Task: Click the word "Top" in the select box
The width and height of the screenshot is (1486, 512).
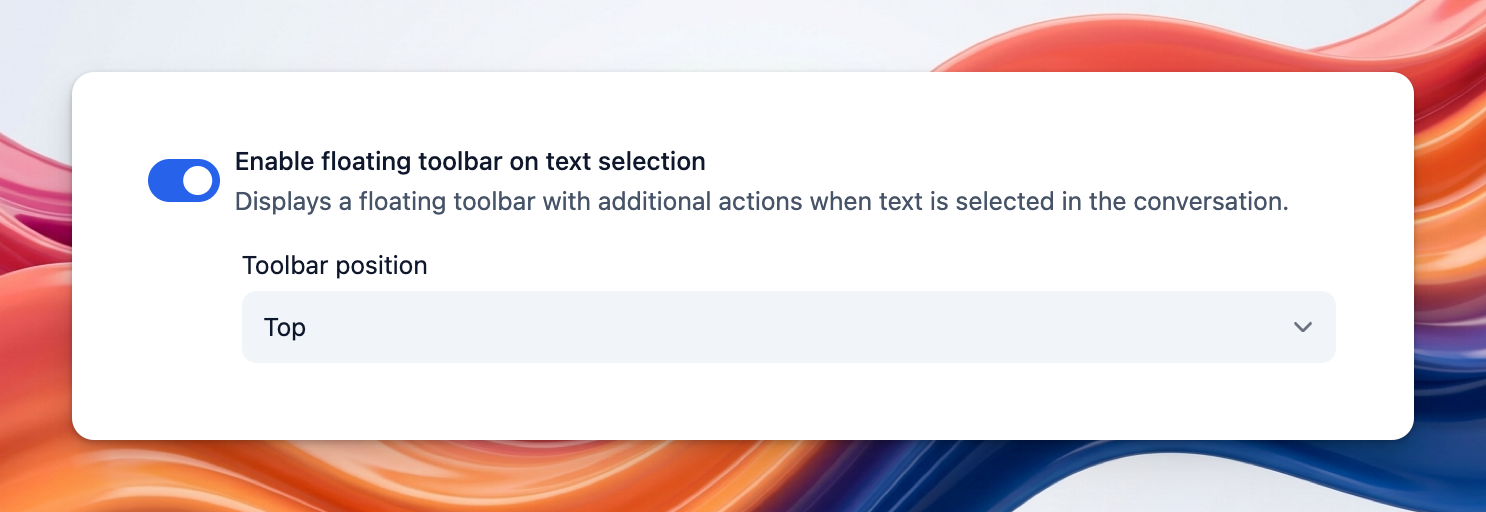Action: click(x=285, y=327)
